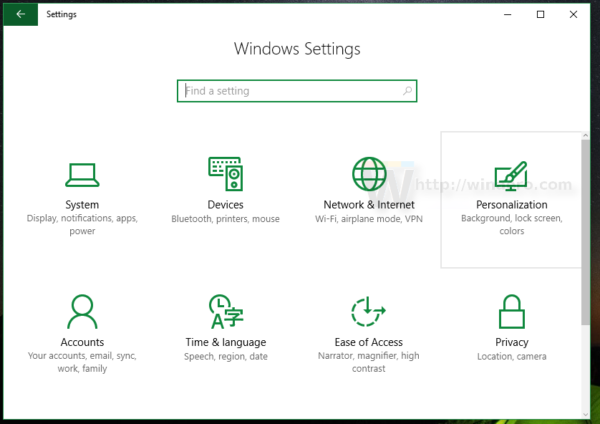This screenshot has height=424, width=600.
Task: Click the Time & language label
Action: coord(226,342)
